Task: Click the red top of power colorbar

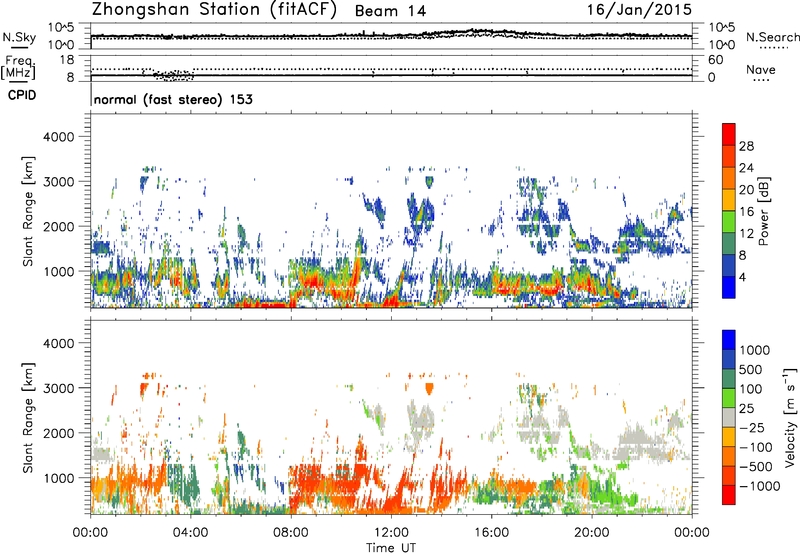Action: click(729, 134)
